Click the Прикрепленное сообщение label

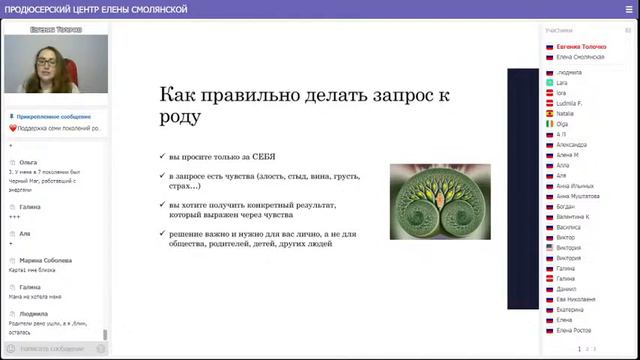click(53, 117)
